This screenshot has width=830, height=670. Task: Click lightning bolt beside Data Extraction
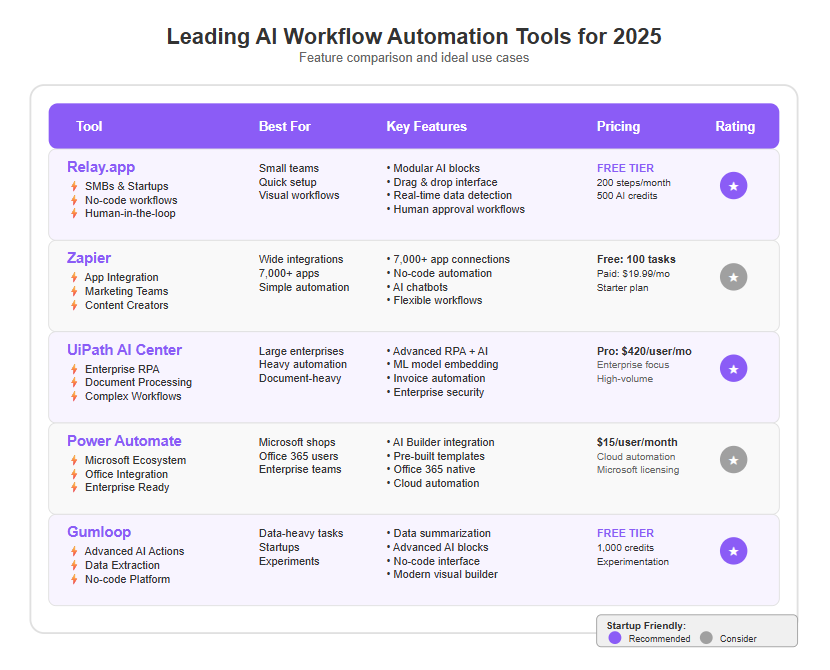coord(74,565)
